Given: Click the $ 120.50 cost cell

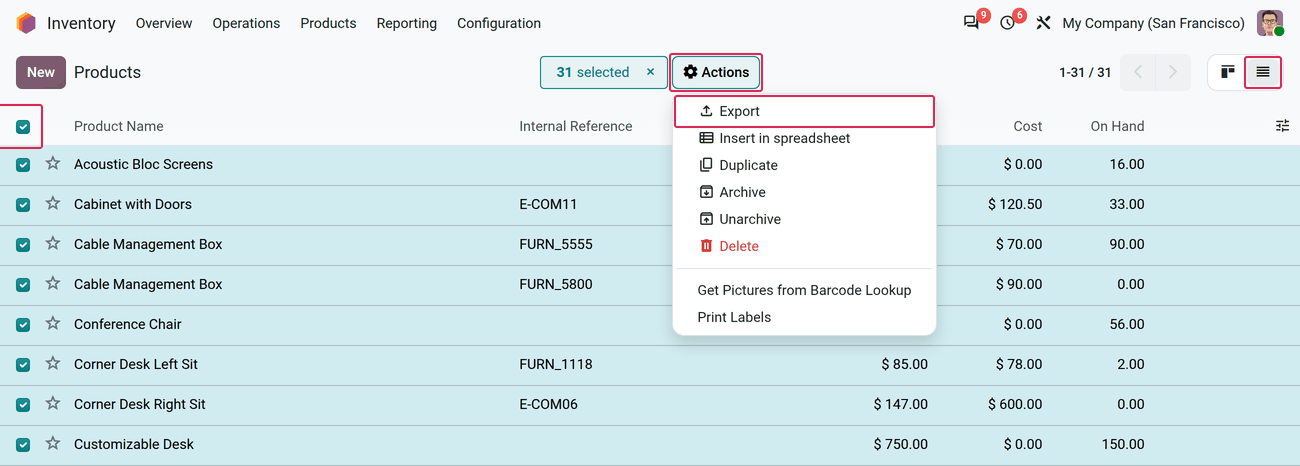Looking at the screenshot, I should [x=1015, y=204].
